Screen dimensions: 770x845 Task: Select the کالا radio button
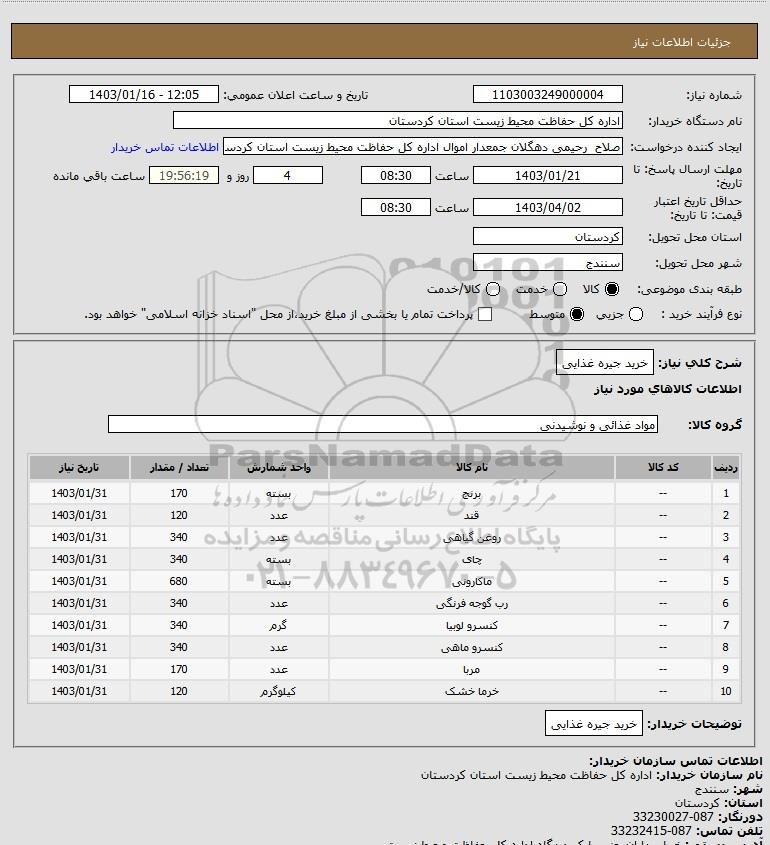pyautogui.click(x=612, y=289)
